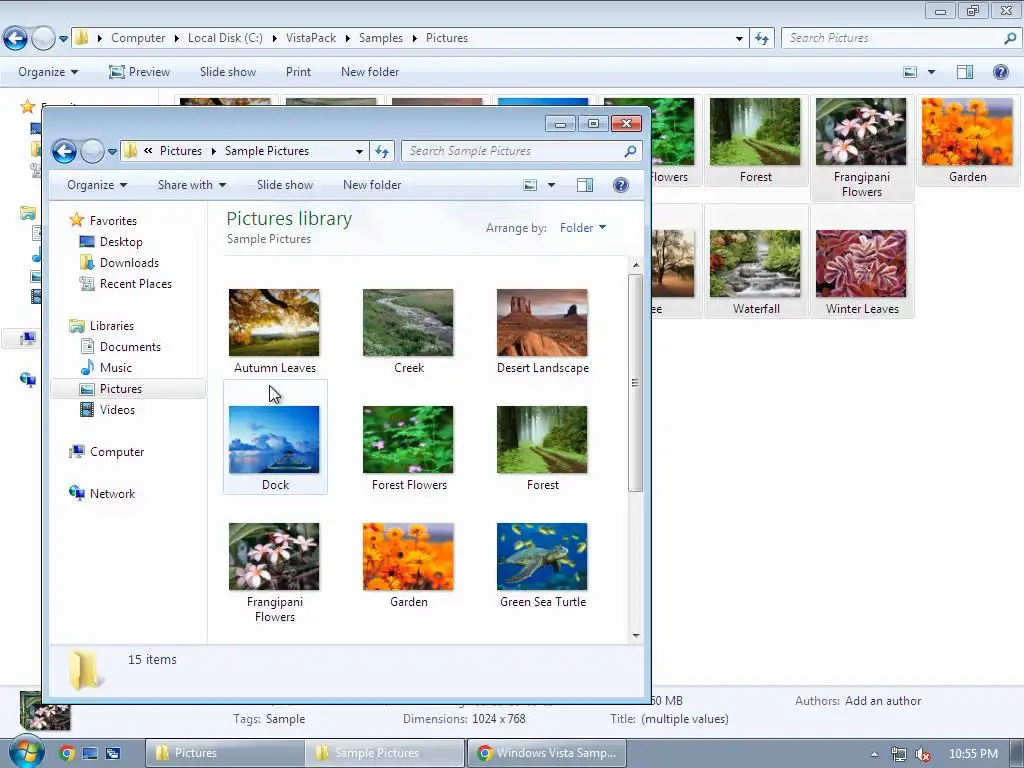This screenshot has width=1024, height=768.
Task: Open recent pages dropdown in Sample Pictures window
Action: click(112, 152)
